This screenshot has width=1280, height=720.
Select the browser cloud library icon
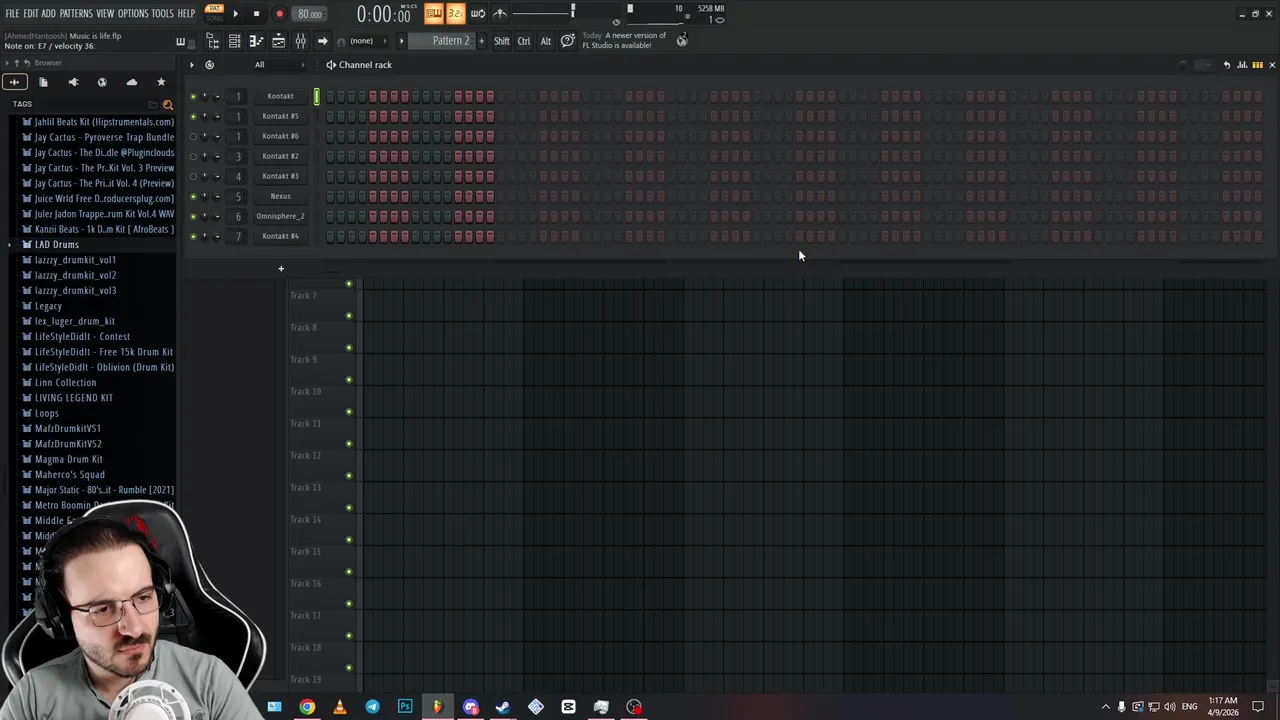coord(132,82)
